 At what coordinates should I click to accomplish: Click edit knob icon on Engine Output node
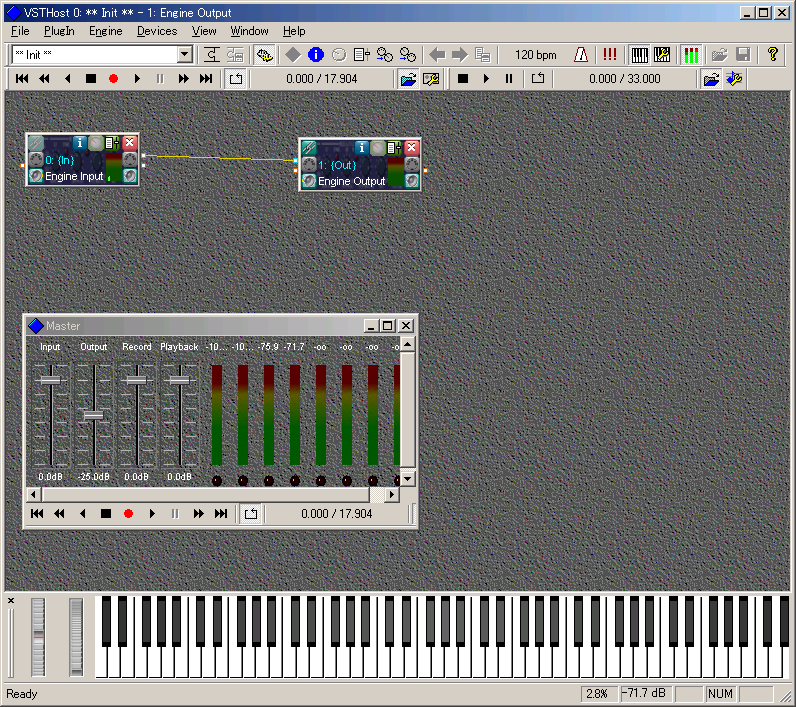[377, 148]
